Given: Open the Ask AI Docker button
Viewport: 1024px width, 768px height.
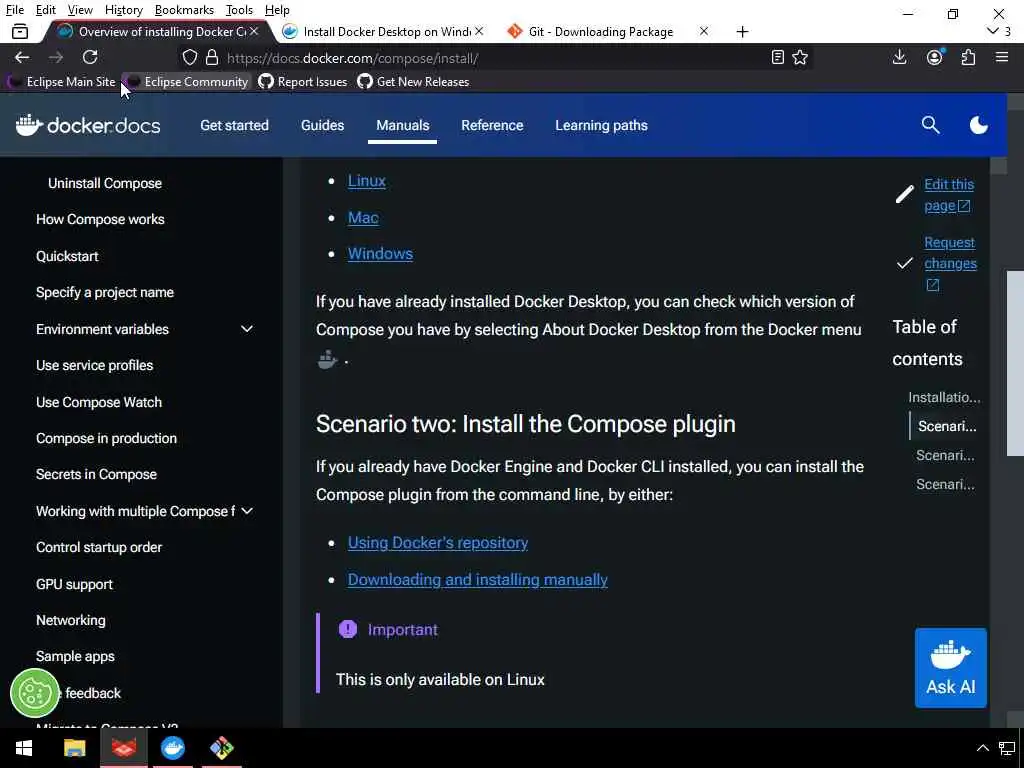Looking at the screenshot, I should [x=950, y=667].
